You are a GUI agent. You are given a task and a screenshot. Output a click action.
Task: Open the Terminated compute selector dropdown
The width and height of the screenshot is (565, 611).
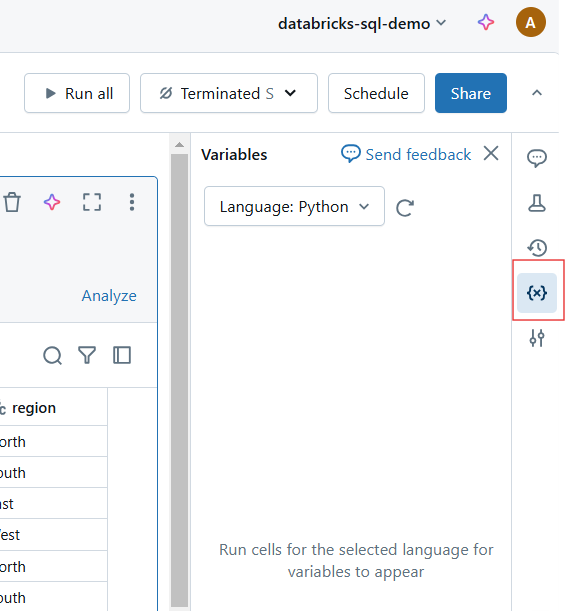tap(229, 93)
